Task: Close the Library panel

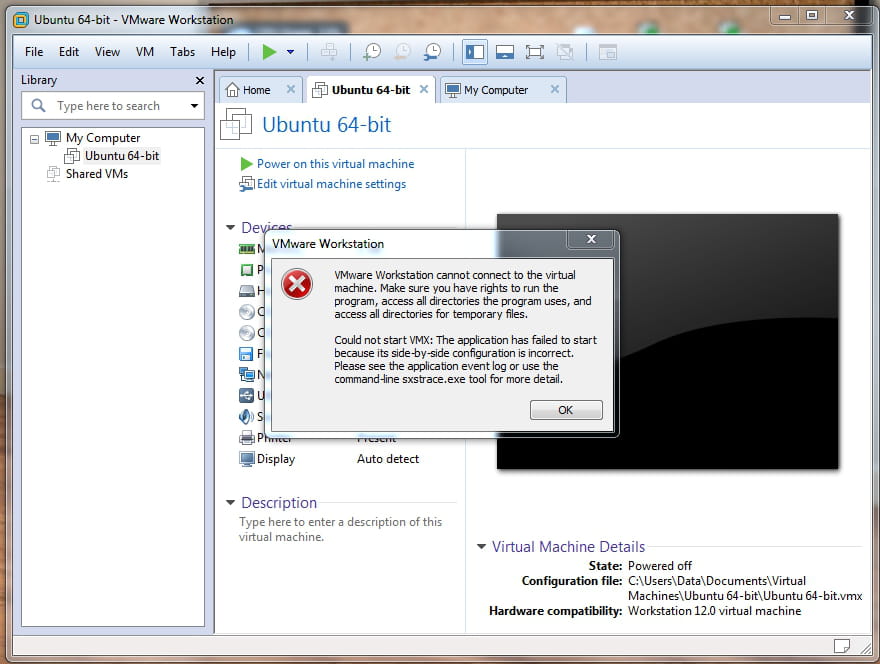Action: [x=200, y=80]
